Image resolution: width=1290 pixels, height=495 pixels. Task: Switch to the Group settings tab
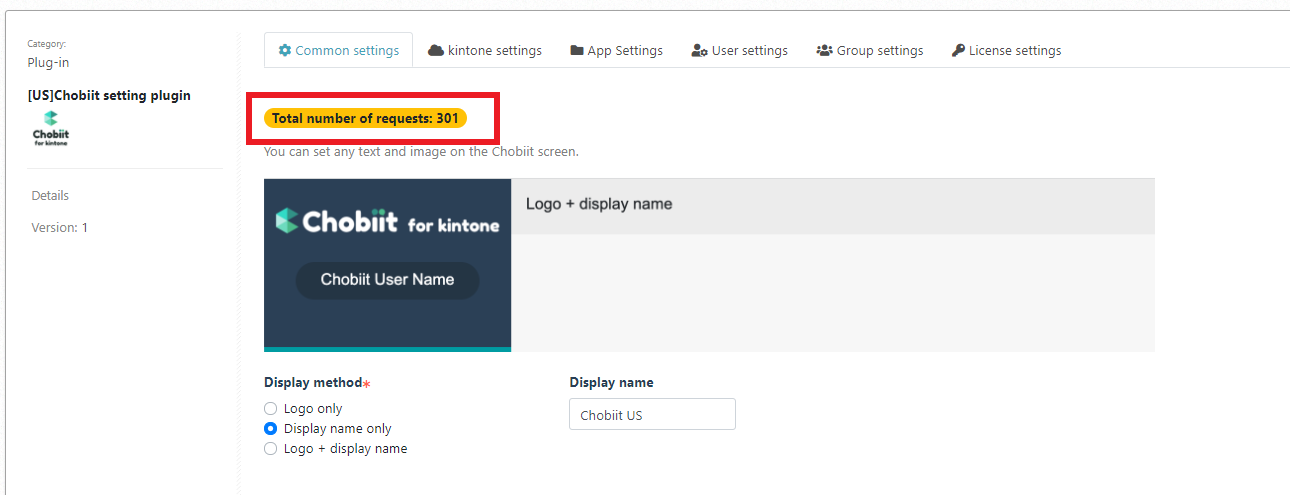[x=870, y=50]
